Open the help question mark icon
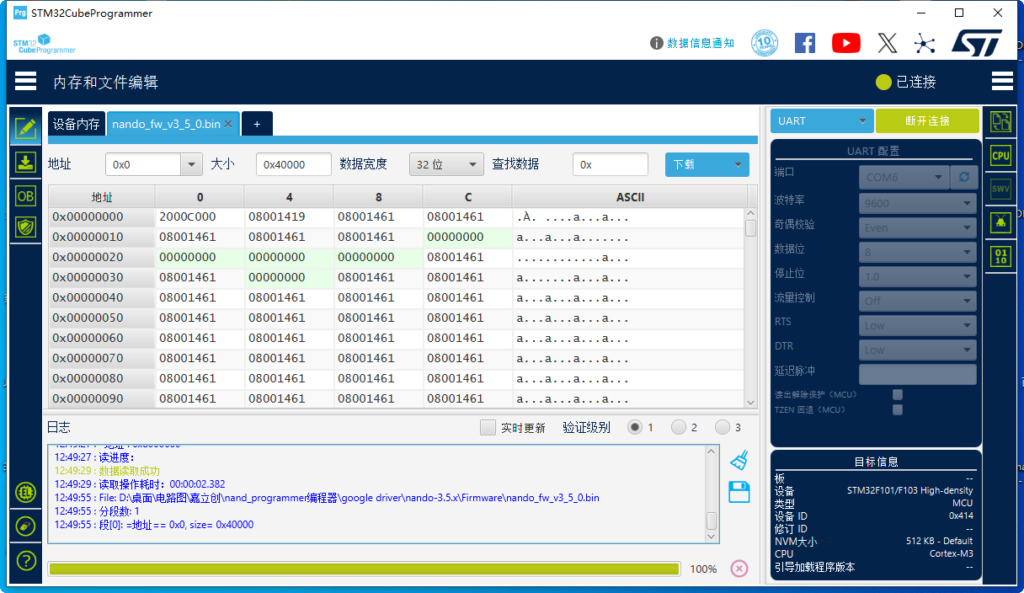The image size is (1024, 593). pyautogui.click(x=25, y=560)
